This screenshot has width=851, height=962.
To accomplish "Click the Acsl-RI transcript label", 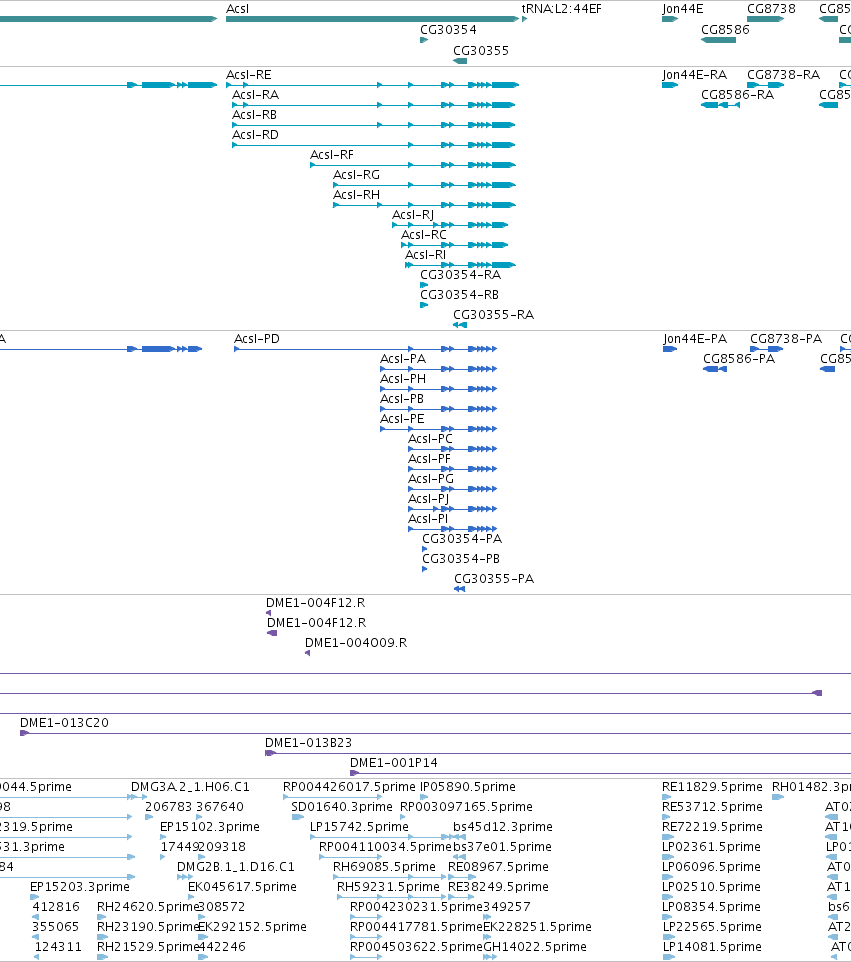I will pos(425,255).
